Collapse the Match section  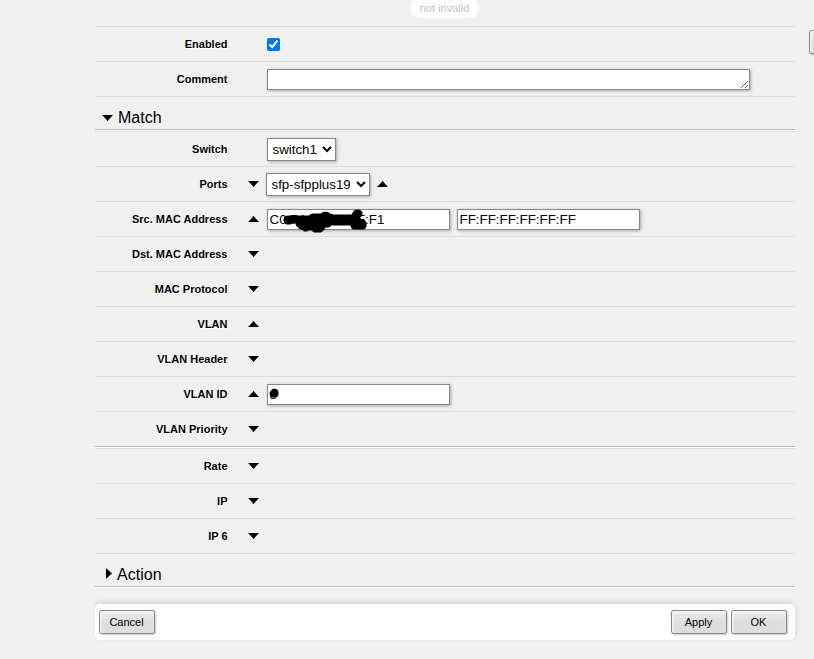108,118
